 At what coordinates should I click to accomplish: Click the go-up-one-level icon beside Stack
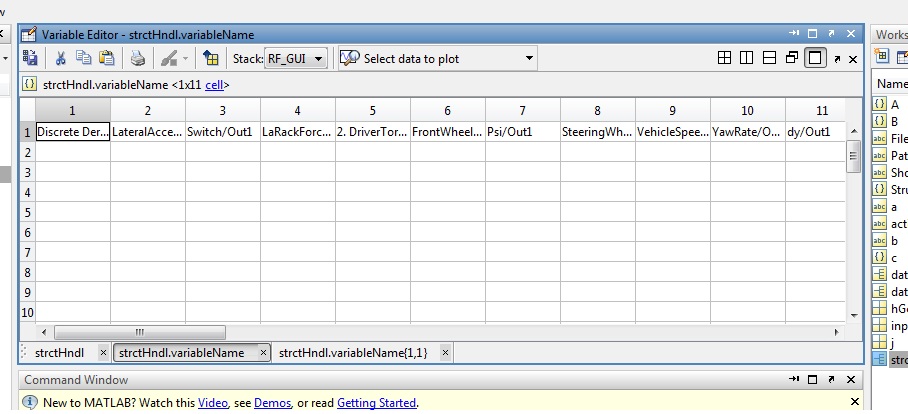pos(211,59)
